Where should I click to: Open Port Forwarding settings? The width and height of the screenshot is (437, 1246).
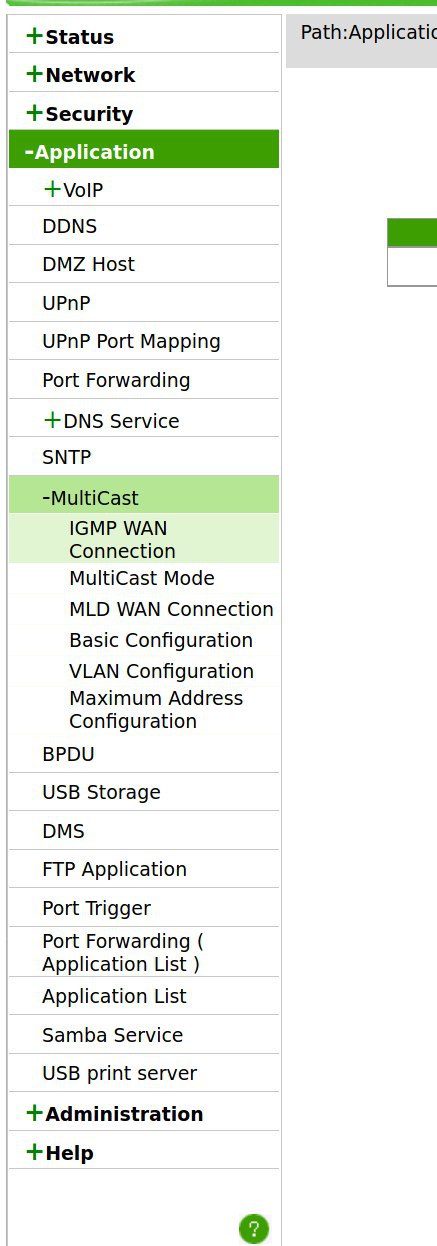pos(116,380)
